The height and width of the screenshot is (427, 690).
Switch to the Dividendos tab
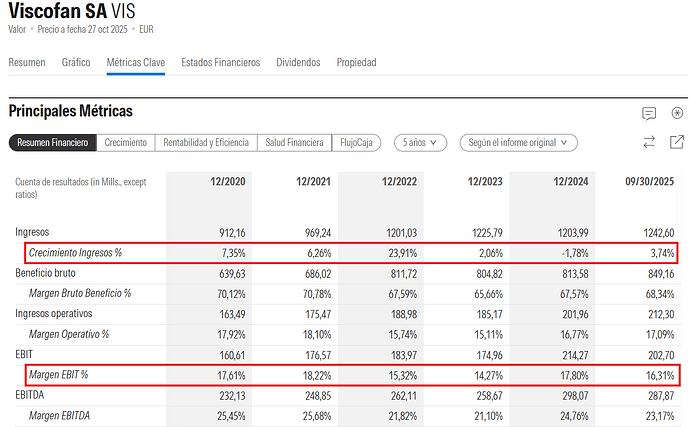point(298,62)
